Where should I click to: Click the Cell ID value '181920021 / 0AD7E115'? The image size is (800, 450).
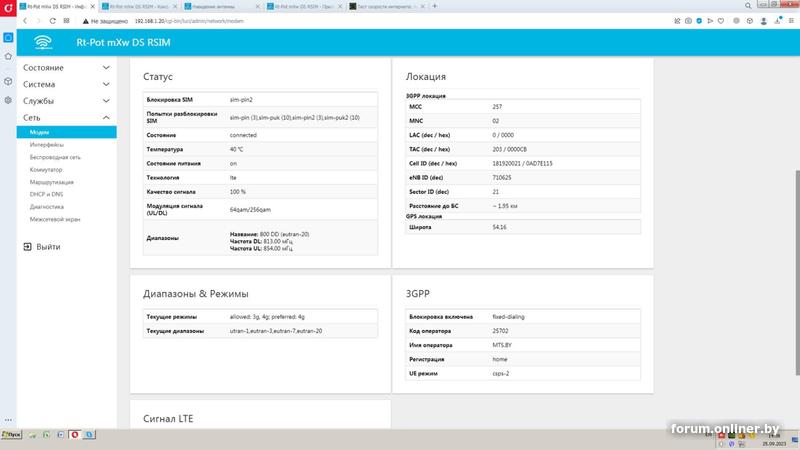click(522, 164)
